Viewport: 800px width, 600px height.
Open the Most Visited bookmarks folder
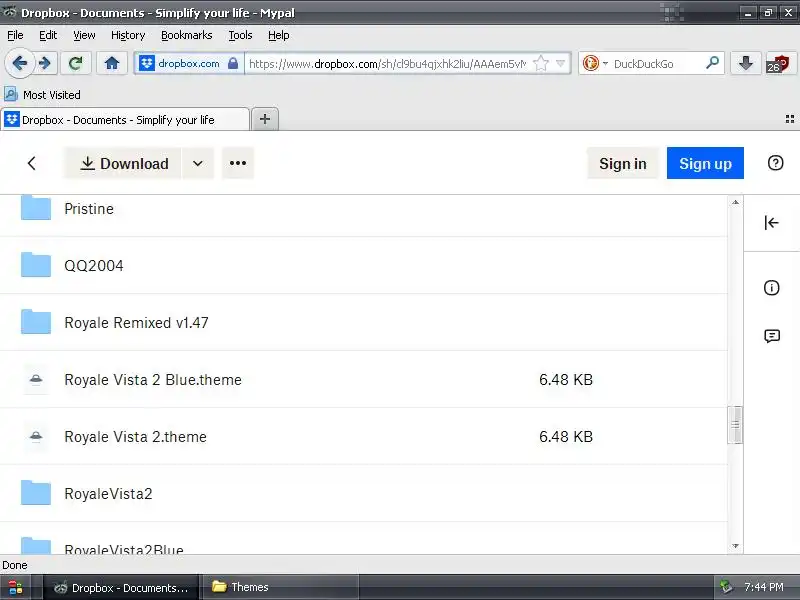point(42,95)
